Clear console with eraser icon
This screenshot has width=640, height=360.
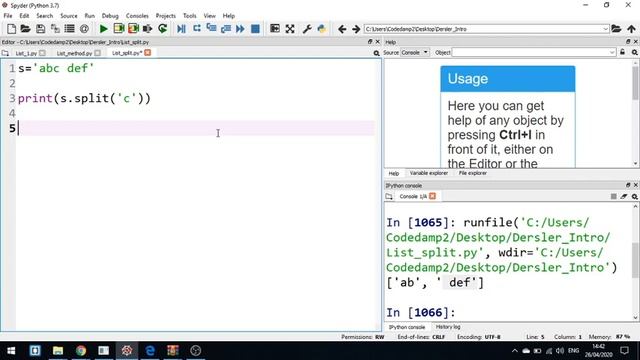(624, 196)
